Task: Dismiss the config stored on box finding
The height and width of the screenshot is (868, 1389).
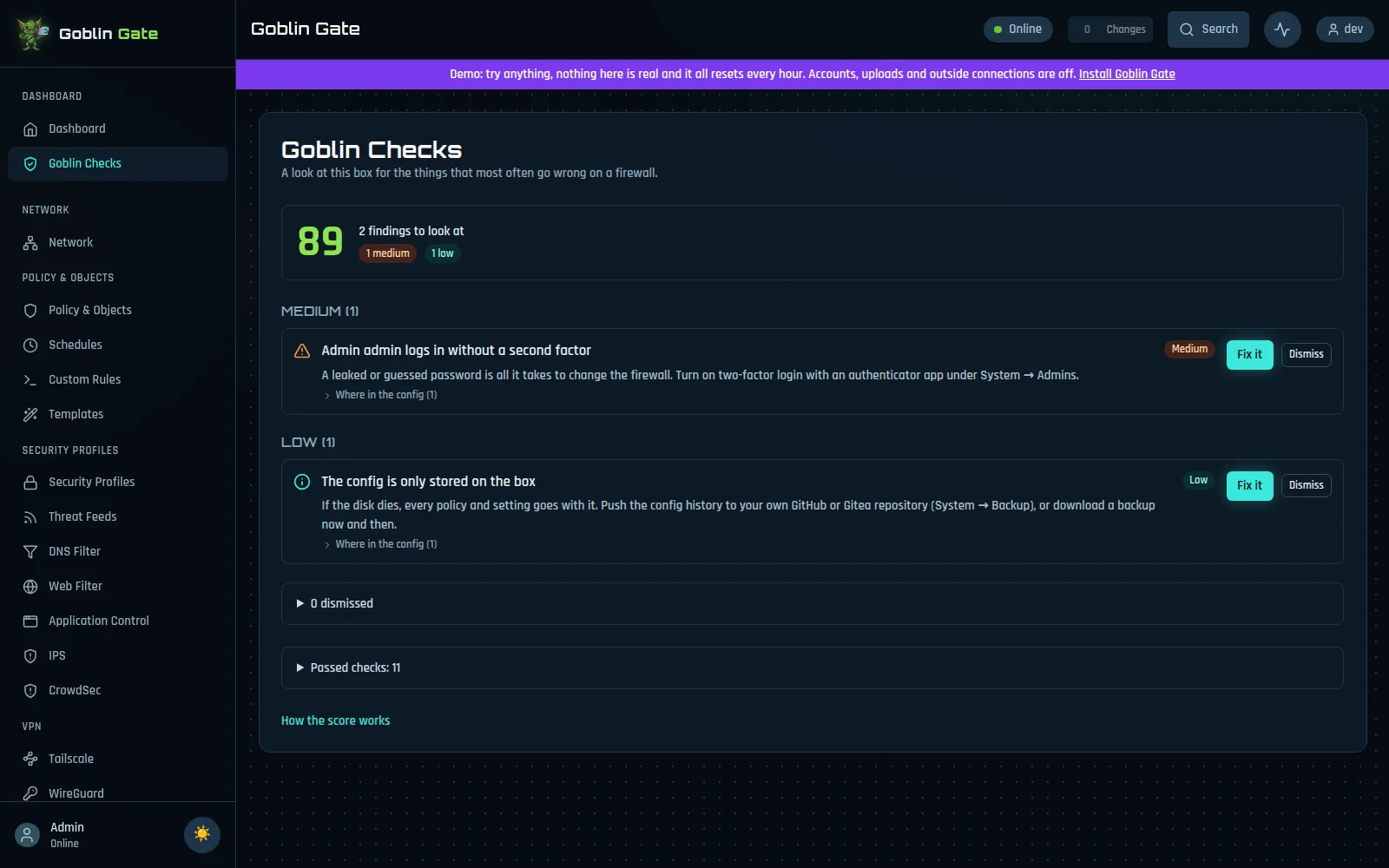Action: [x=1306, y=486]
